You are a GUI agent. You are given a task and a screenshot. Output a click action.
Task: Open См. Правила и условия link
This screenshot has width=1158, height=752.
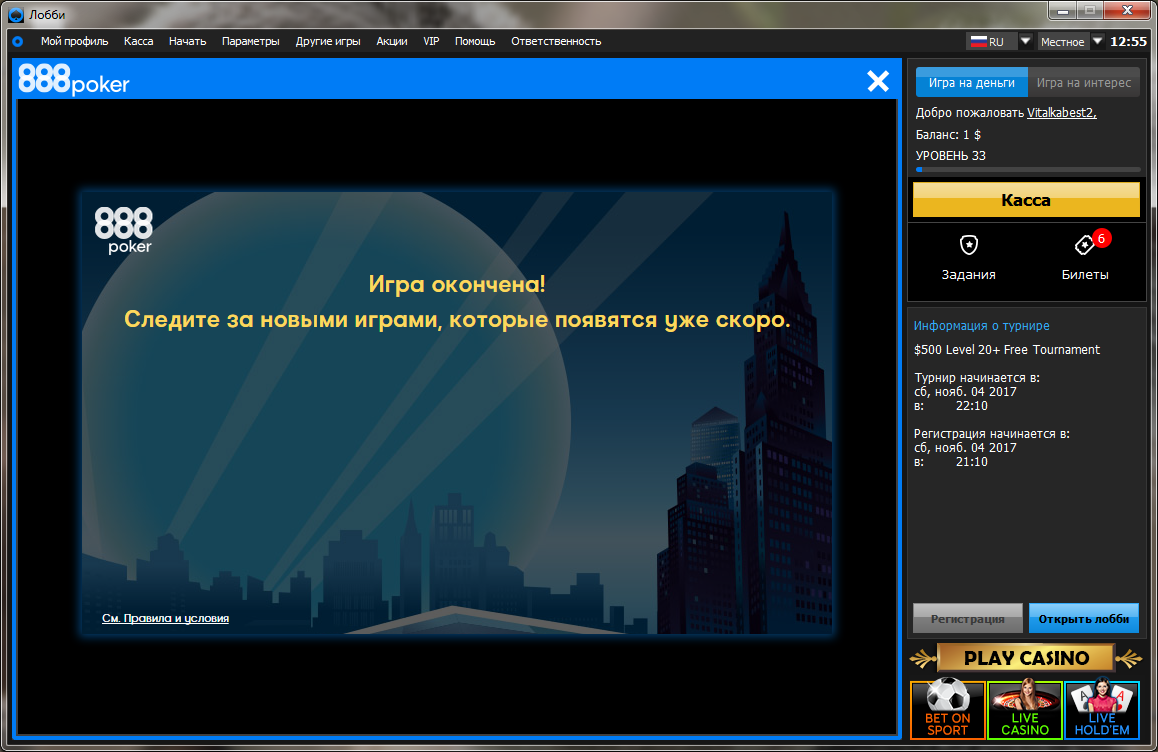tap(165, 618)
